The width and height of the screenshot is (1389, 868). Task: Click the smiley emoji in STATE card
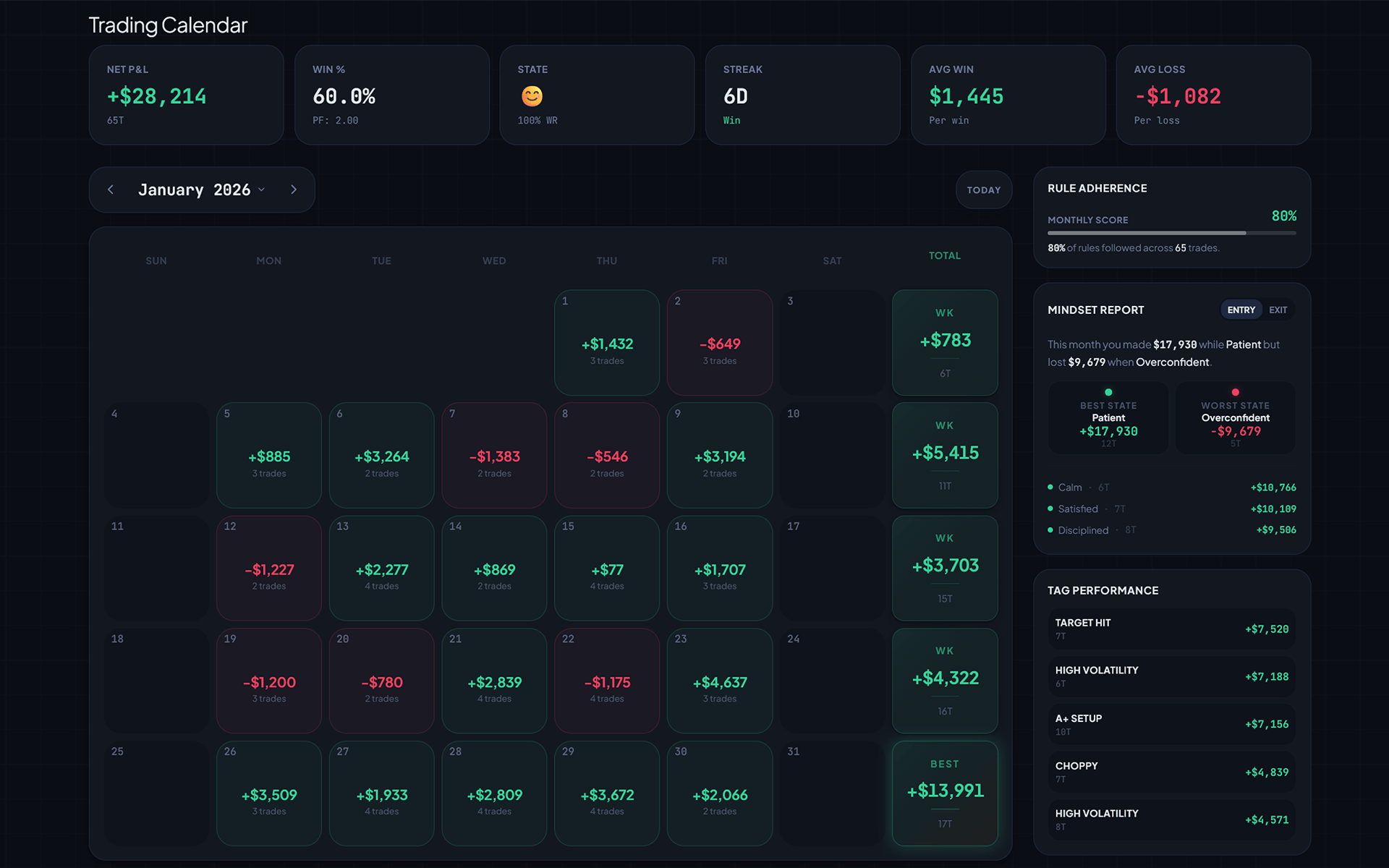[532, 96]
